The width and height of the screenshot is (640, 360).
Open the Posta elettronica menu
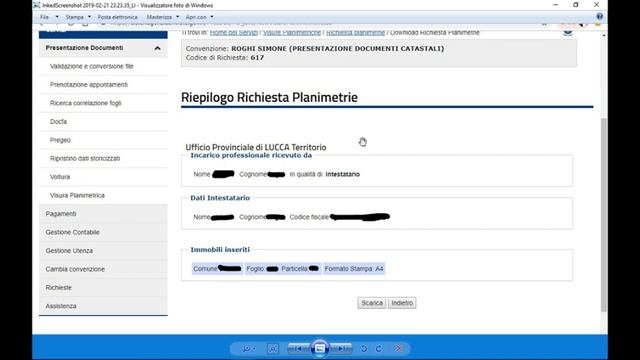click(x=118, y=17)
